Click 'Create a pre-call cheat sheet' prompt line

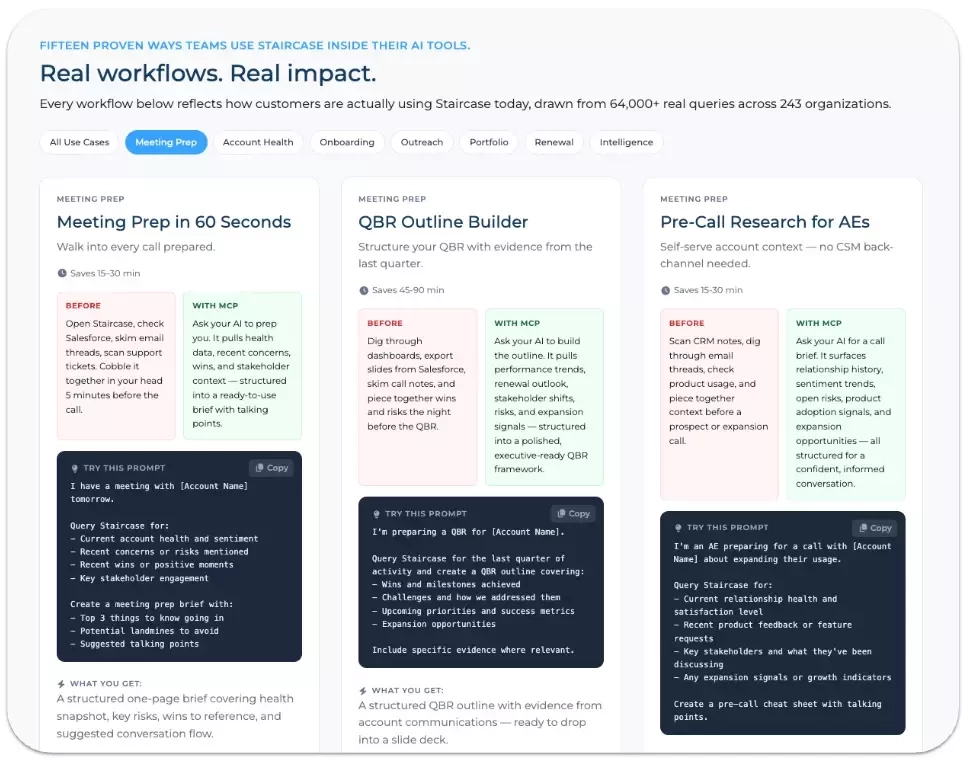pos(777,710)
